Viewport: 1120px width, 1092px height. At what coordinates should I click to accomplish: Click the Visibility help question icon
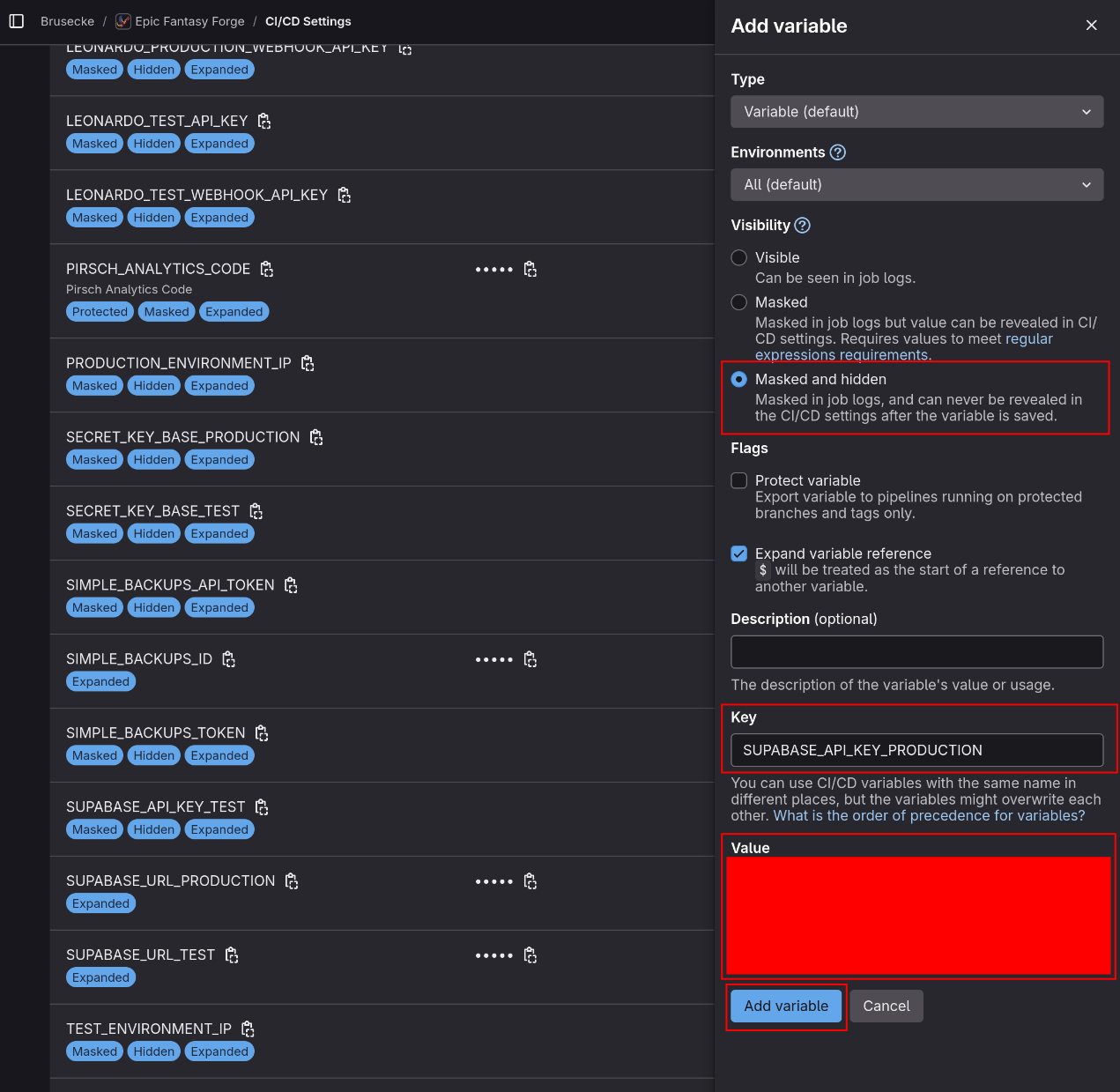click(802, 226)
